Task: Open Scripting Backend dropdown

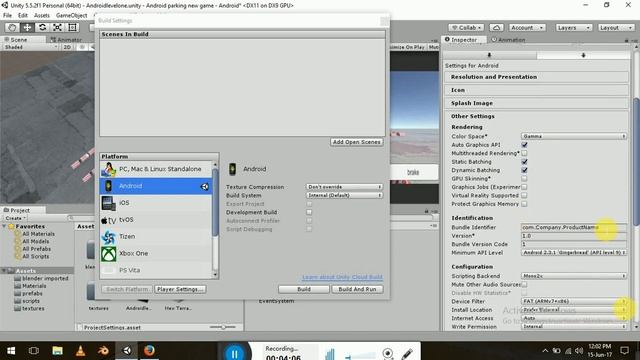Action: 573,276
